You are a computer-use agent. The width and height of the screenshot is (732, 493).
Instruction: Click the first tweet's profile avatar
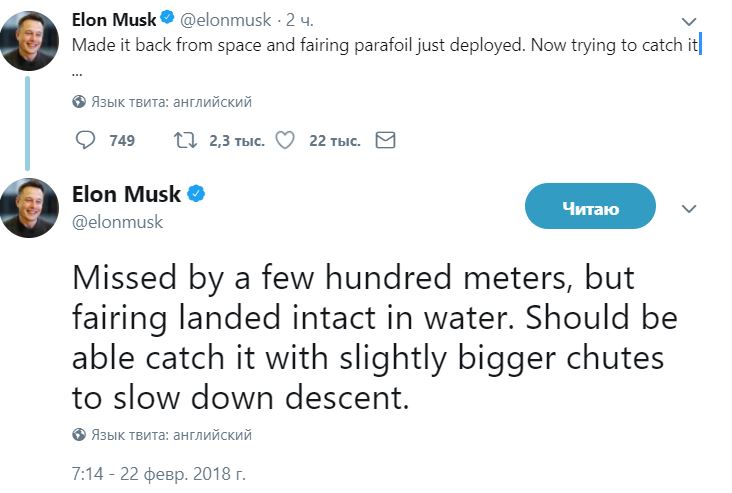click(29, 41)
